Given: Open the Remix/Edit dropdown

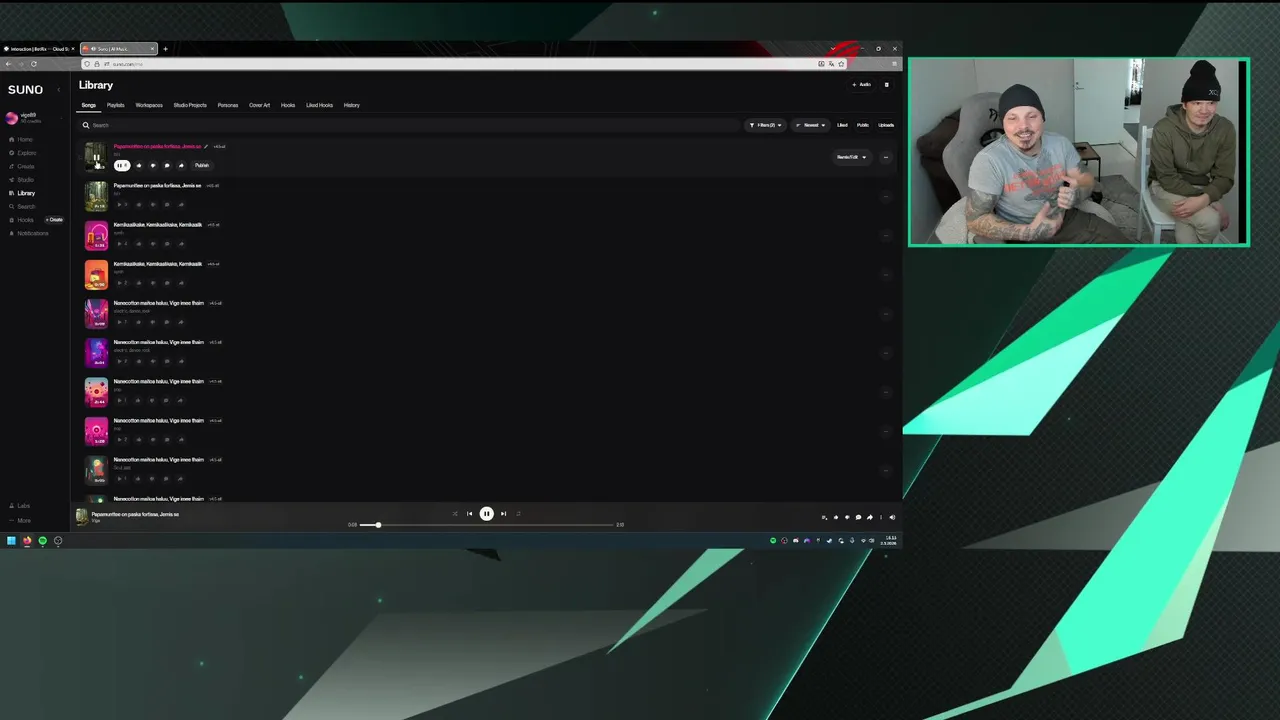Looking at the screenshot, I should click(x=851, y=157).
